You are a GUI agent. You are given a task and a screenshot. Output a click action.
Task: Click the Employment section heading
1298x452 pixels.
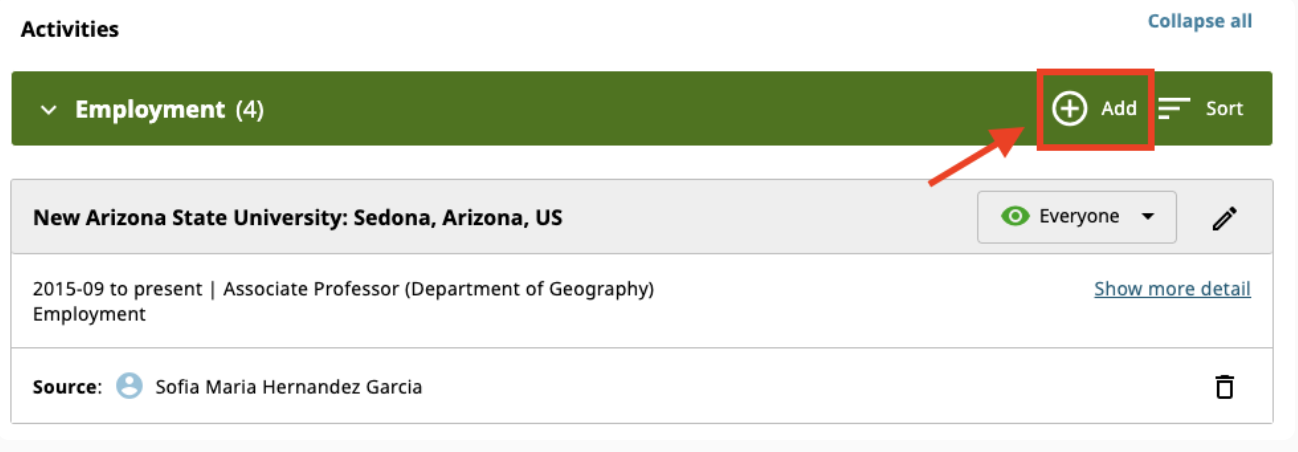point(150,109)
